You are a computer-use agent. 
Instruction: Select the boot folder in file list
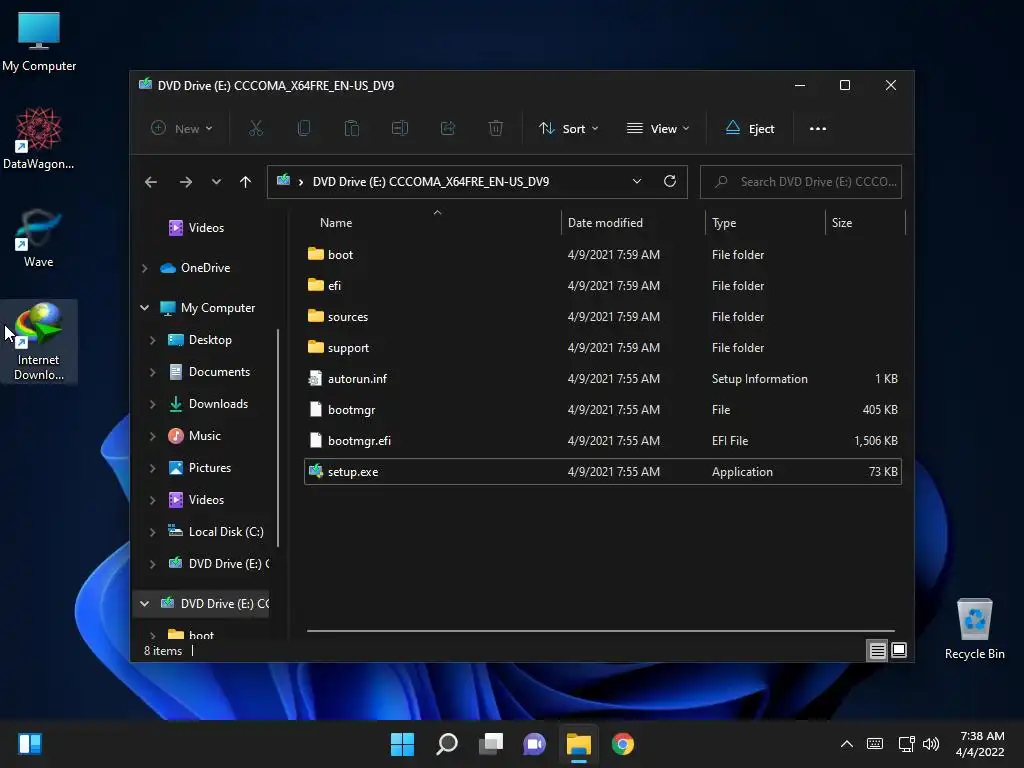602,255
